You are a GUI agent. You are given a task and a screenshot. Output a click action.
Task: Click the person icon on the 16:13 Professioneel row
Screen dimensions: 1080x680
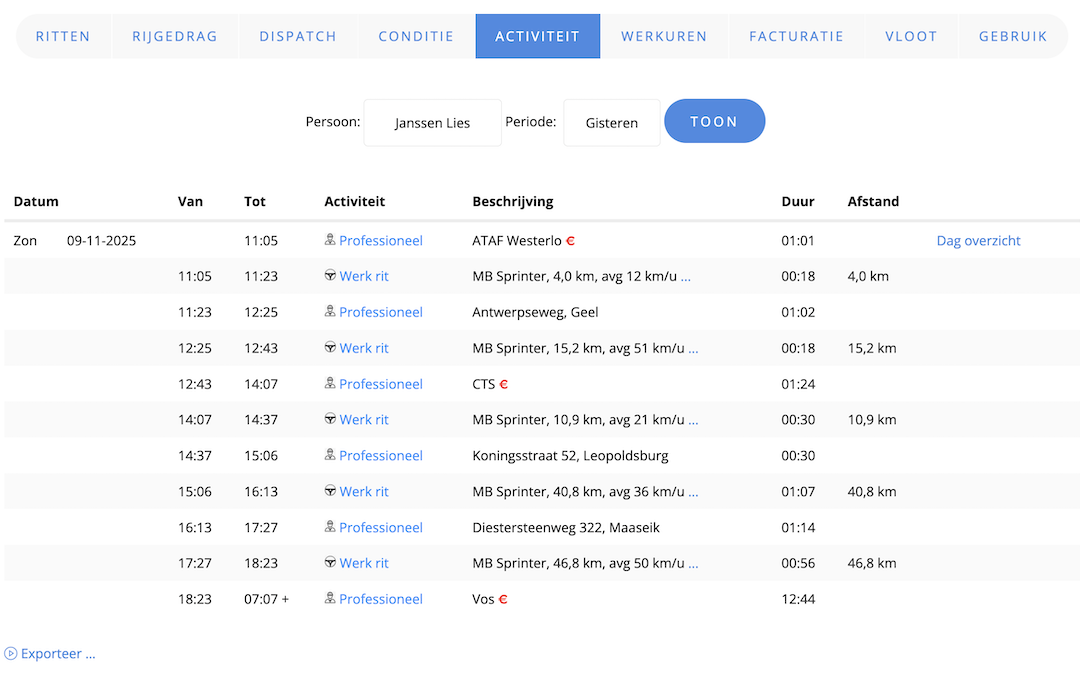click(330, 527)
